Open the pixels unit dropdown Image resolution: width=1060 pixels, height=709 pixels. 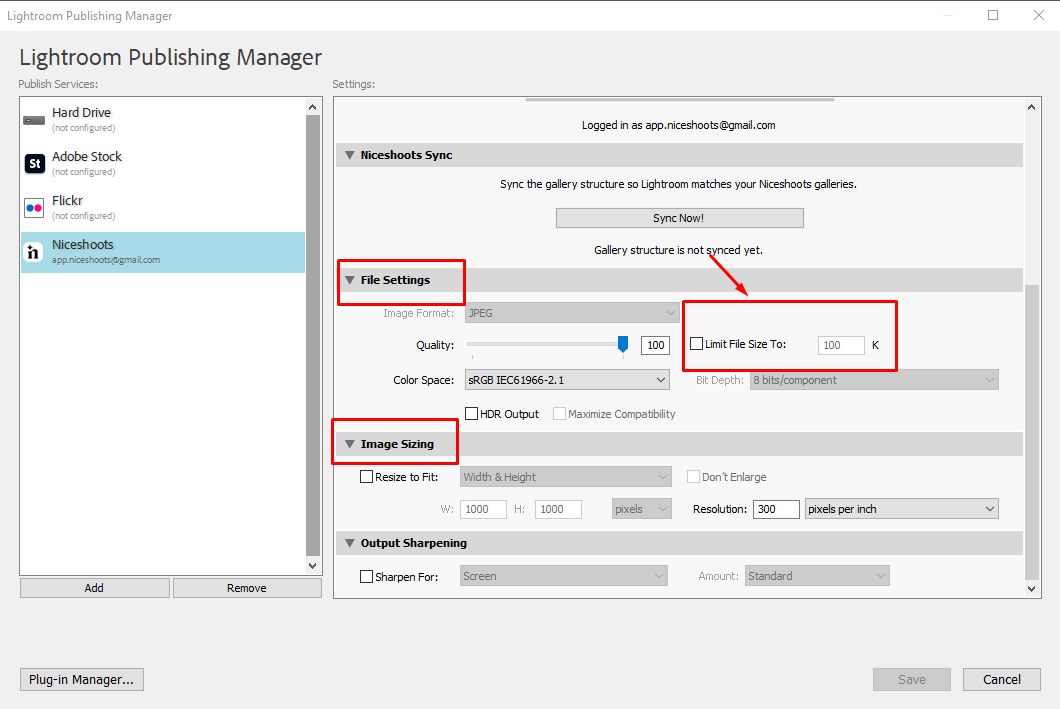[642, 509]
